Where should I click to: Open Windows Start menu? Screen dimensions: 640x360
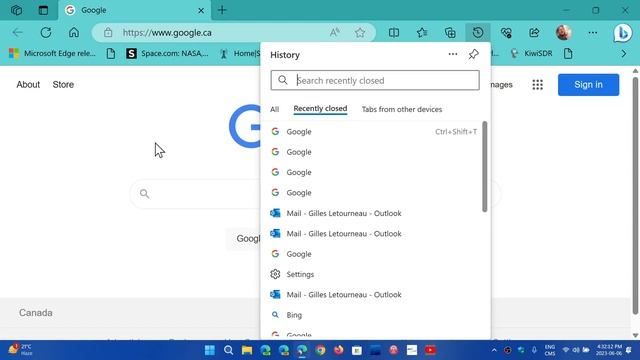(x=210, y=350)
